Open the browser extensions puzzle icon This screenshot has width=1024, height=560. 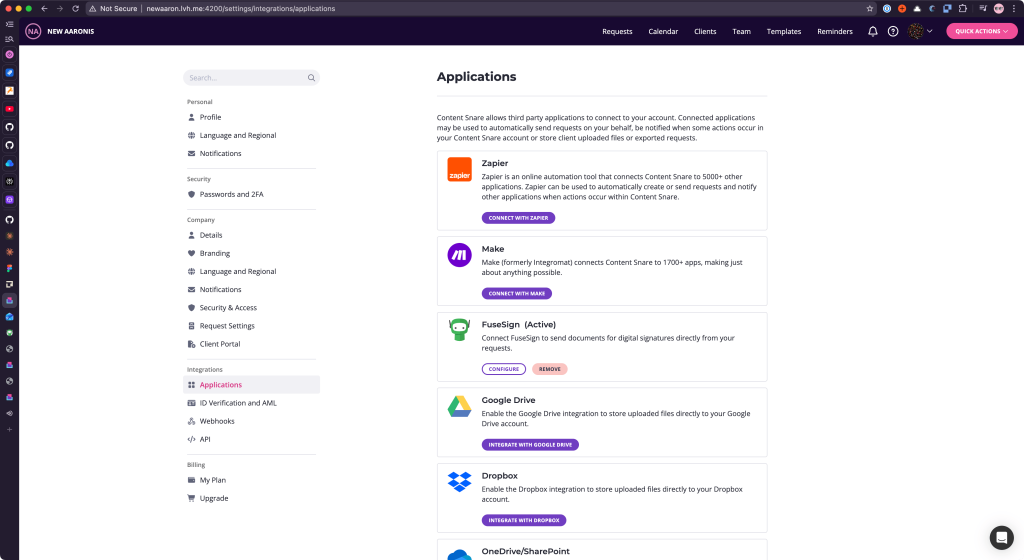point(963,8)
